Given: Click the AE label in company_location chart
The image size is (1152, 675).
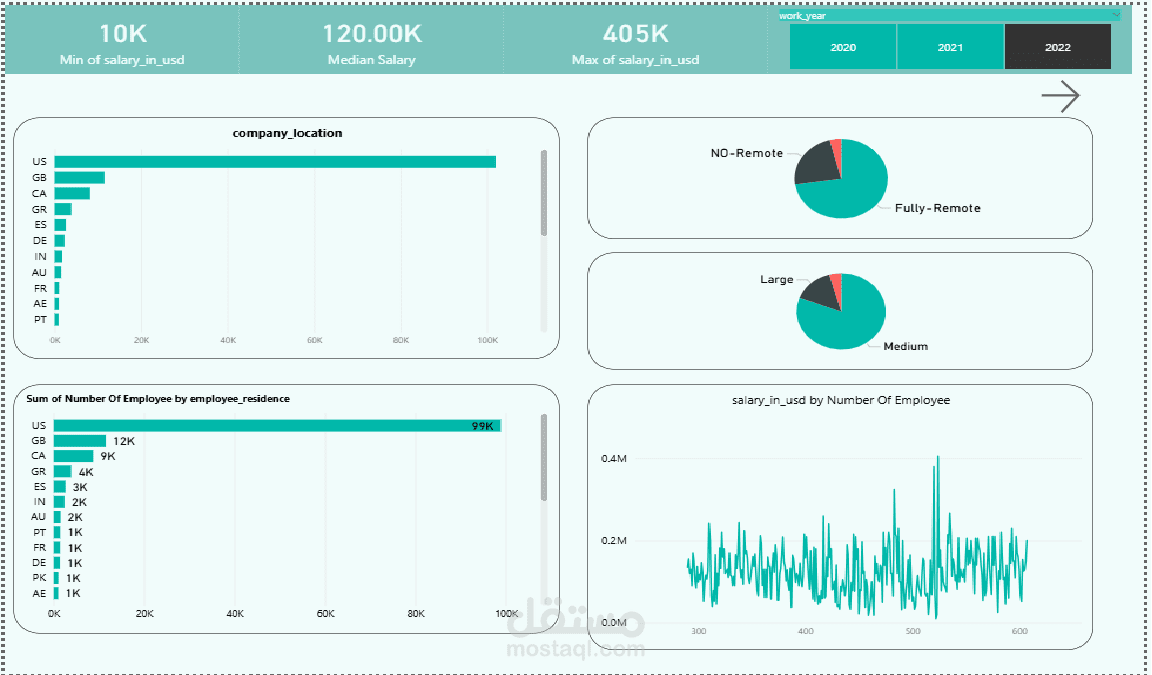Looking at the screenshot, I should pos(40,303).
